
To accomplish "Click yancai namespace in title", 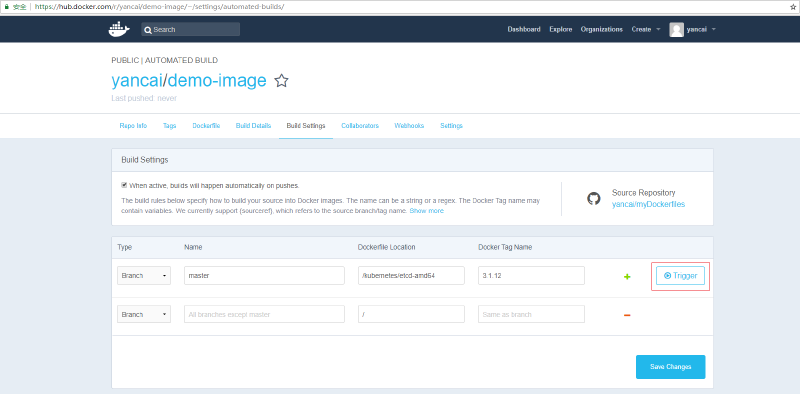I will (137, 81).
